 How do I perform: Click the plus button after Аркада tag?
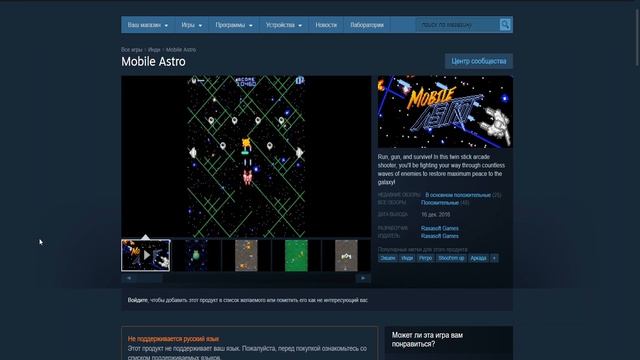(x=494, y=258)
